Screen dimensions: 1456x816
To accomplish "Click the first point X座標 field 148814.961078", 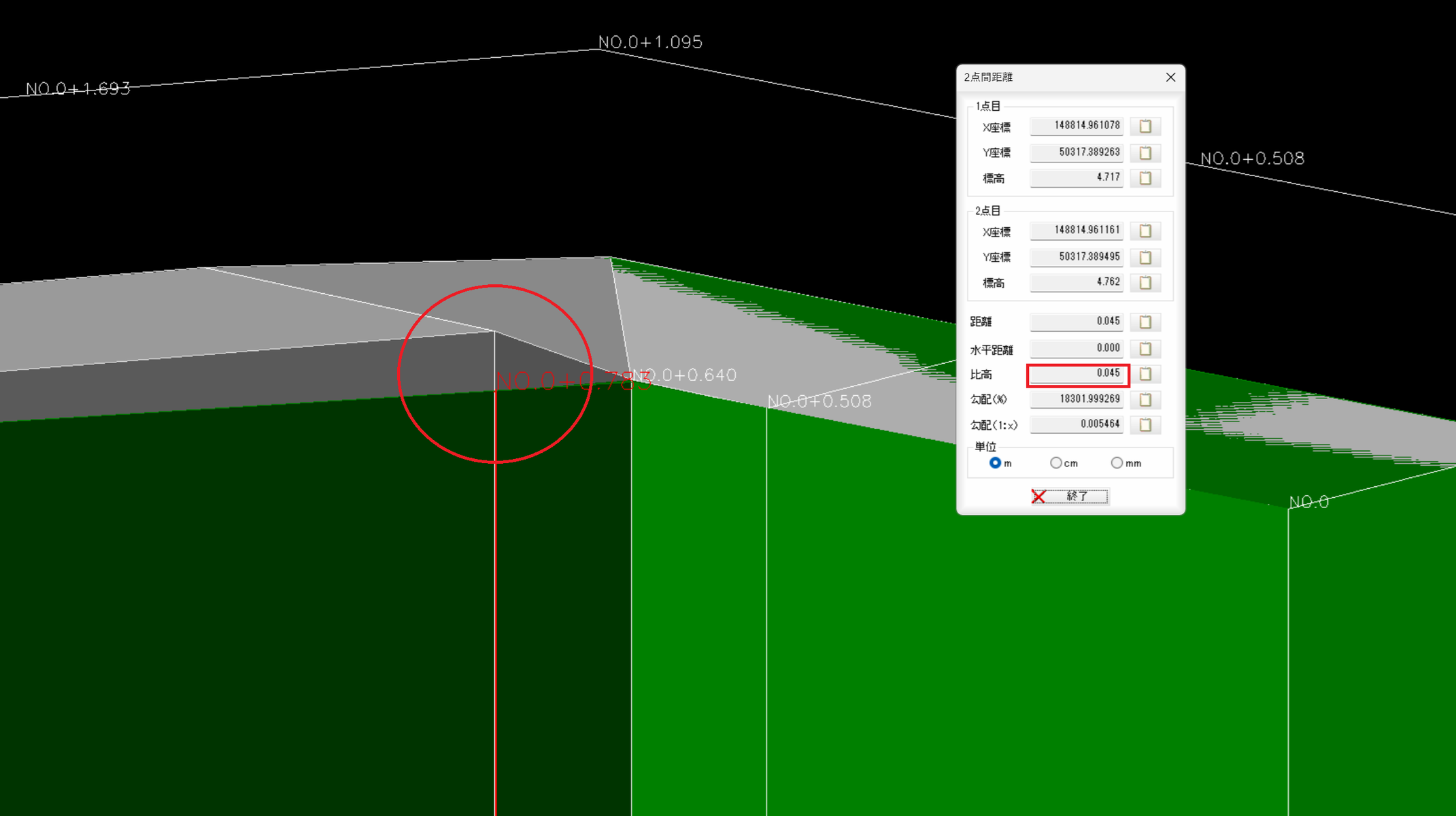I will (1077, 126).
